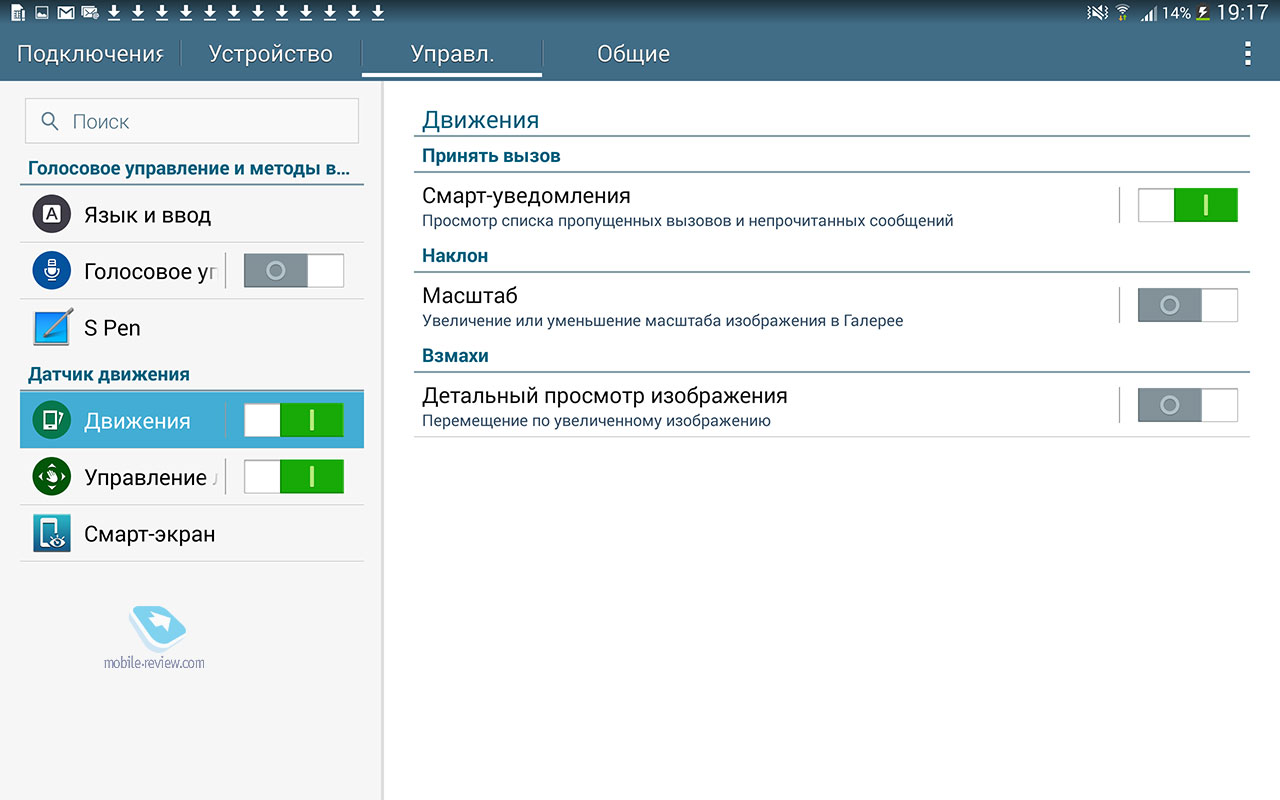The image size is (1280, 800).
Task: Open the three-dot overflow menu
Action: click(x=1247, y=53)
